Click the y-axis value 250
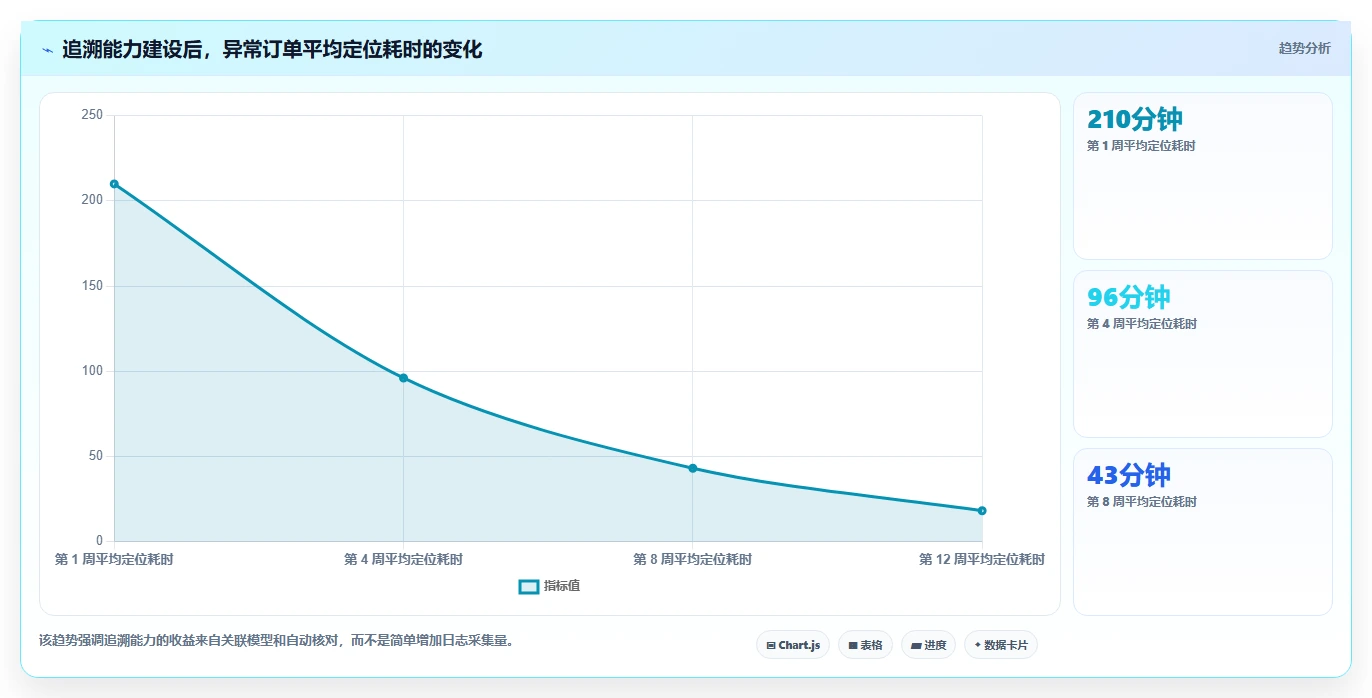Image resolution: width=1372 pixels, height=698 pixels. (92, 115)
